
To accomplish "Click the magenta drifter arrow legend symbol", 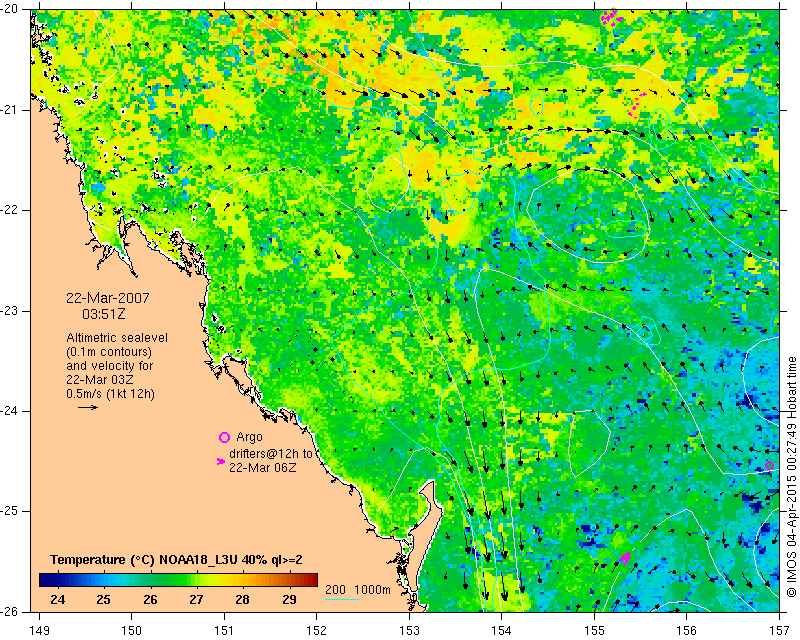I will pos(221,461).
